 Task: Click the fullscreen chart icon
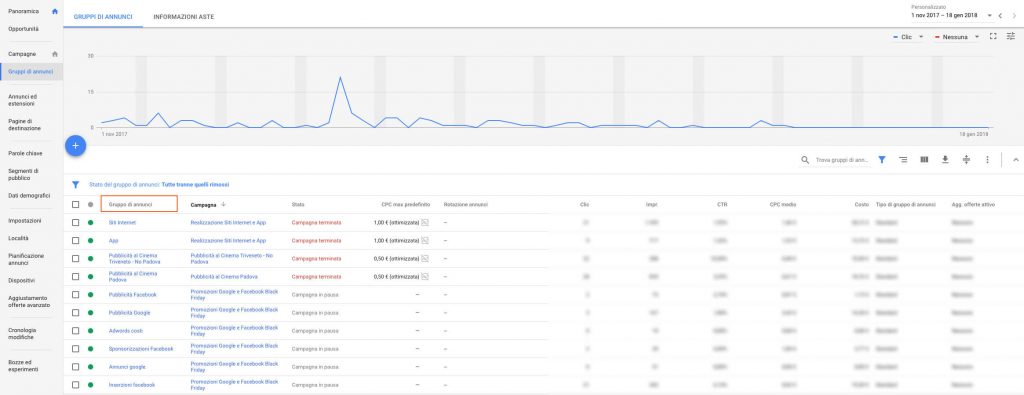point(993,37)
